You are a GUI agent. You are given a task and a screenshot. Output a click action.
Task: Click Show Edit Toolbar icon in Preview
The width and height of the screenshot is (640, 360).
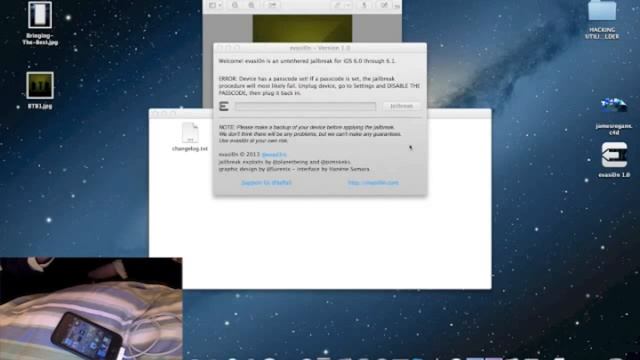click(x=384, y=5)
